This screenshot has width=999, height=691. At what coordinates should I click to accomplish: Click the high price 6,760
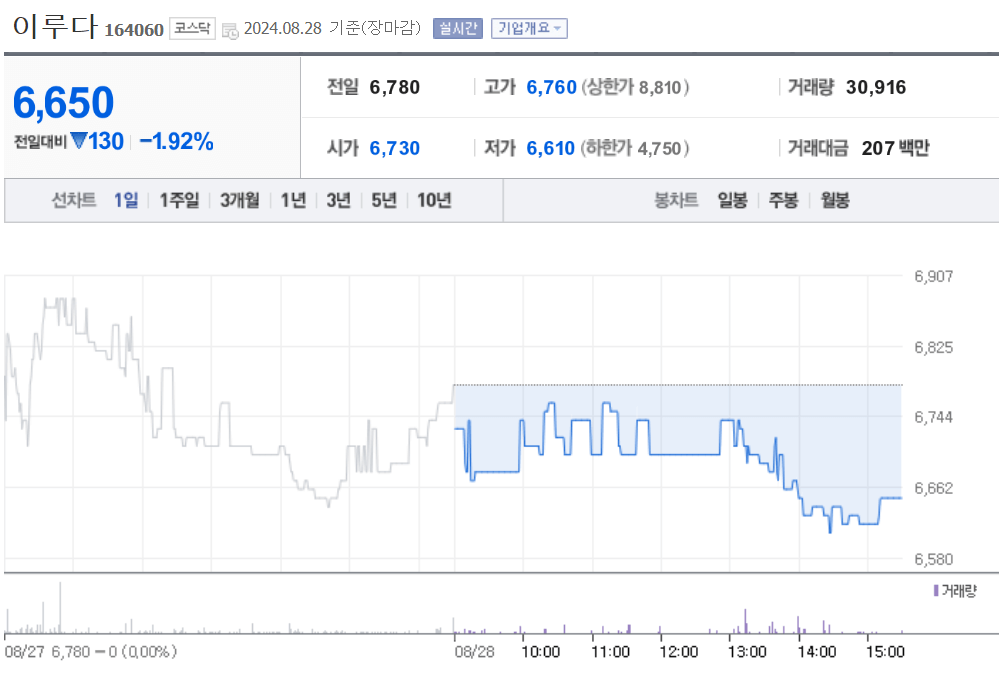(x=551, y=87)
